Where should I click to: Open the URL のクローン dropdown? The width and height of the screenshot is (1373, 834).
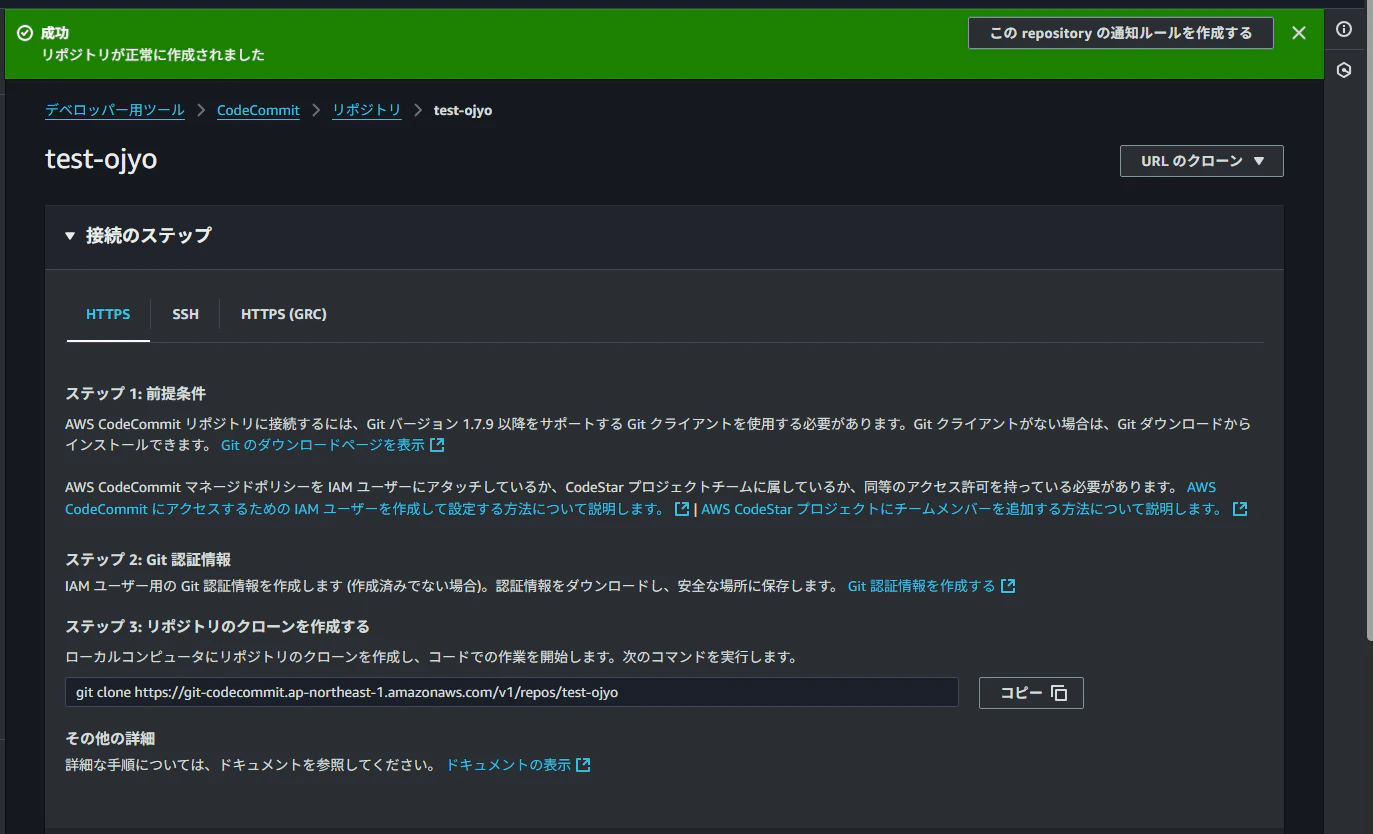[1200, 160]
